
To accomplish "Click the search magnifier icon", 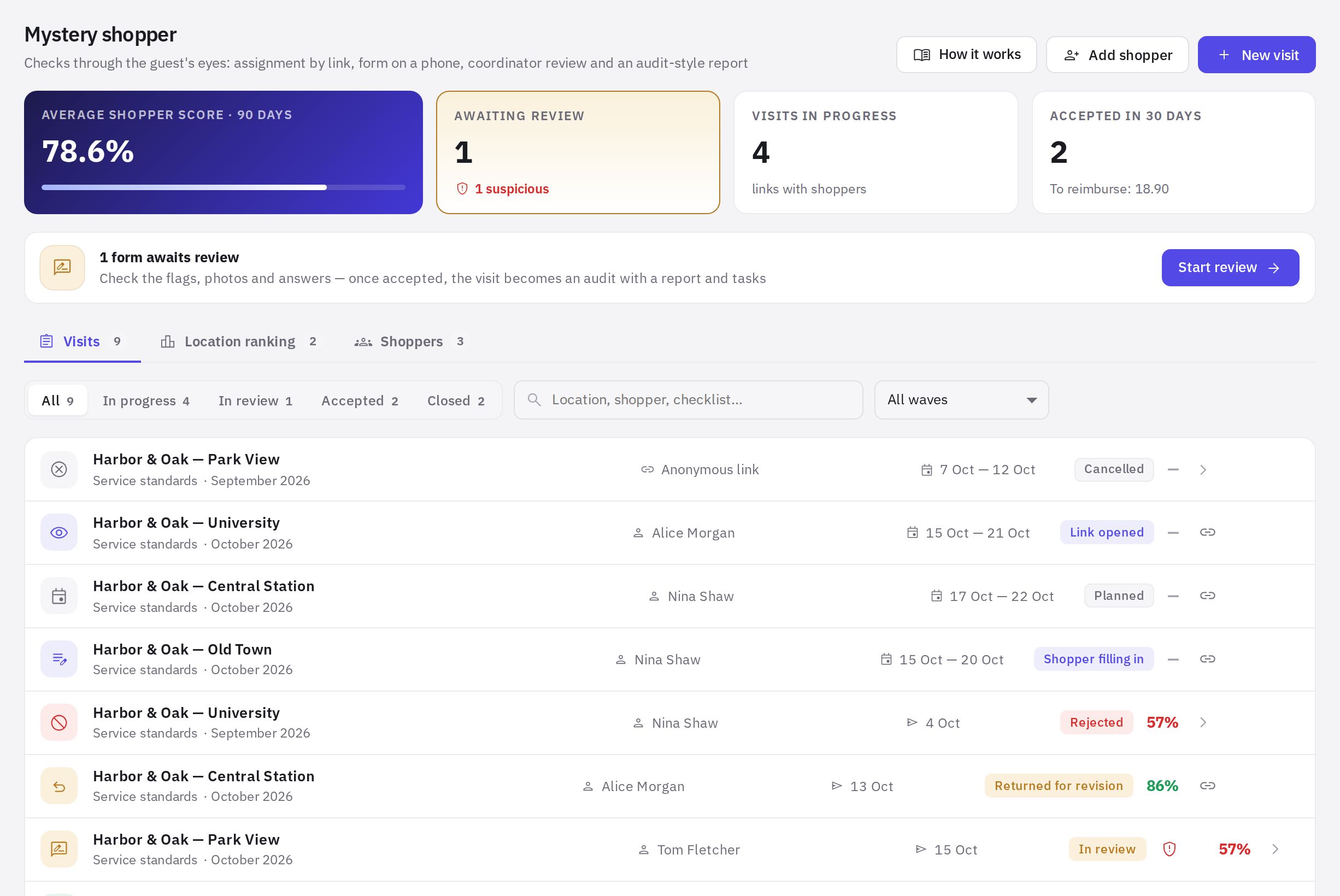I will click(x=534, y=400).
